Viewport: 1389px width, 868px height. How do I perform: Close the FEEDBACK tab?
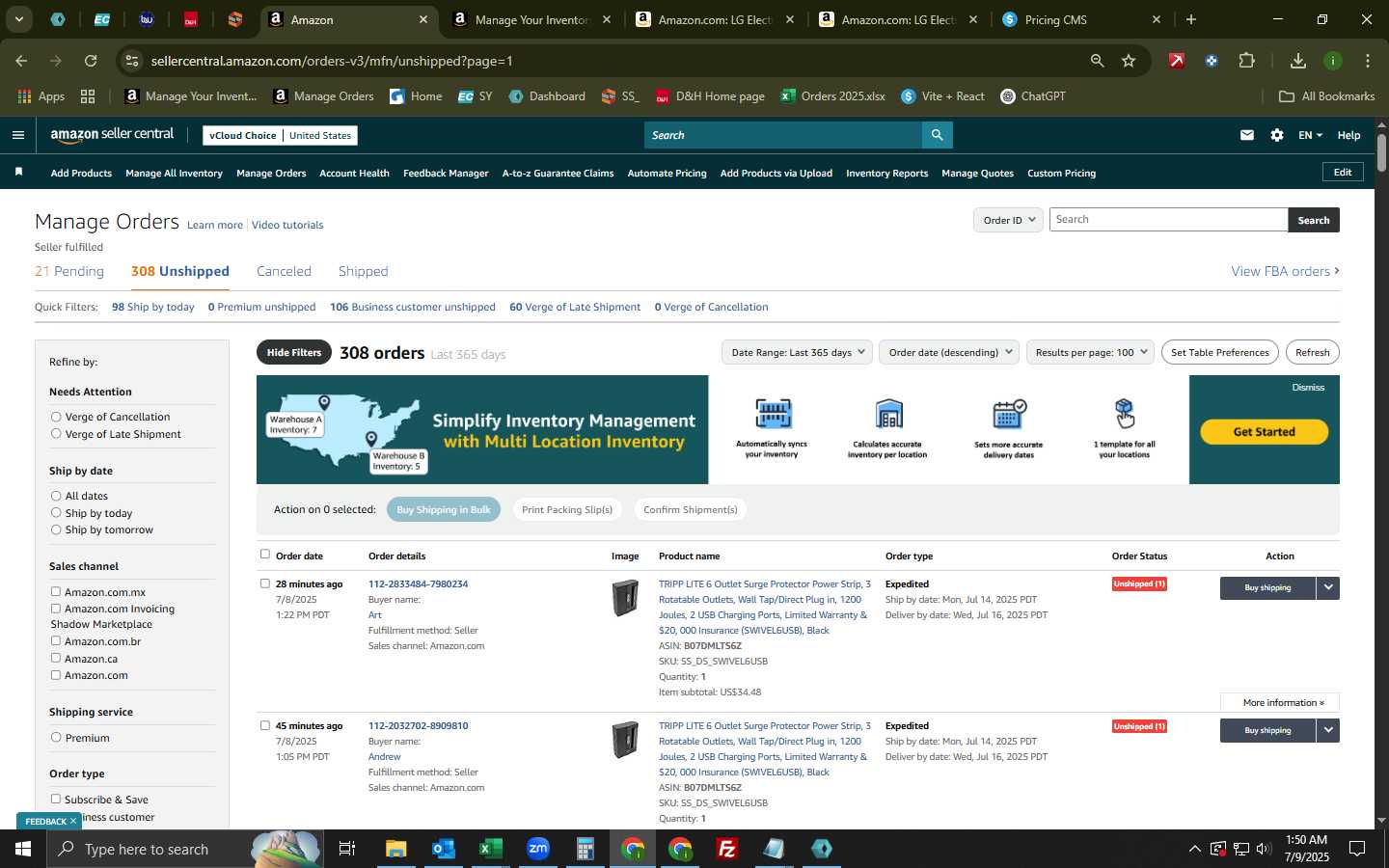click(72, 821)
